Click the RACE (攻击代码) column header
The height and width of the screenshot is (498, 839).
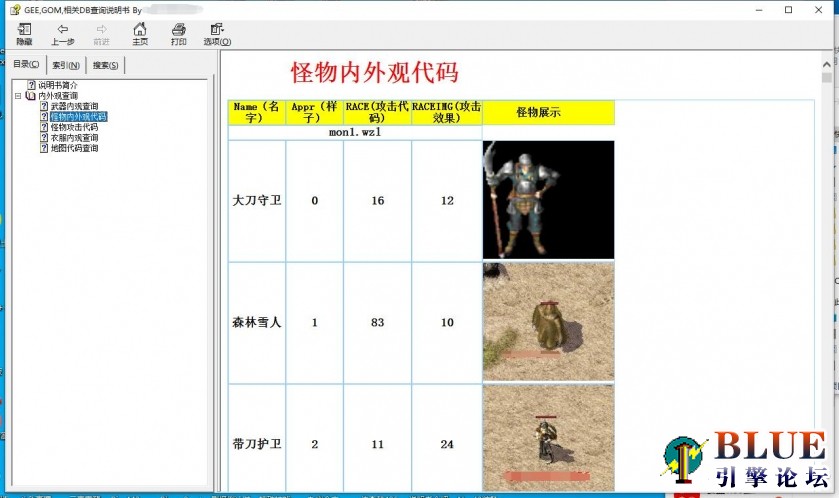click(377, 112)
